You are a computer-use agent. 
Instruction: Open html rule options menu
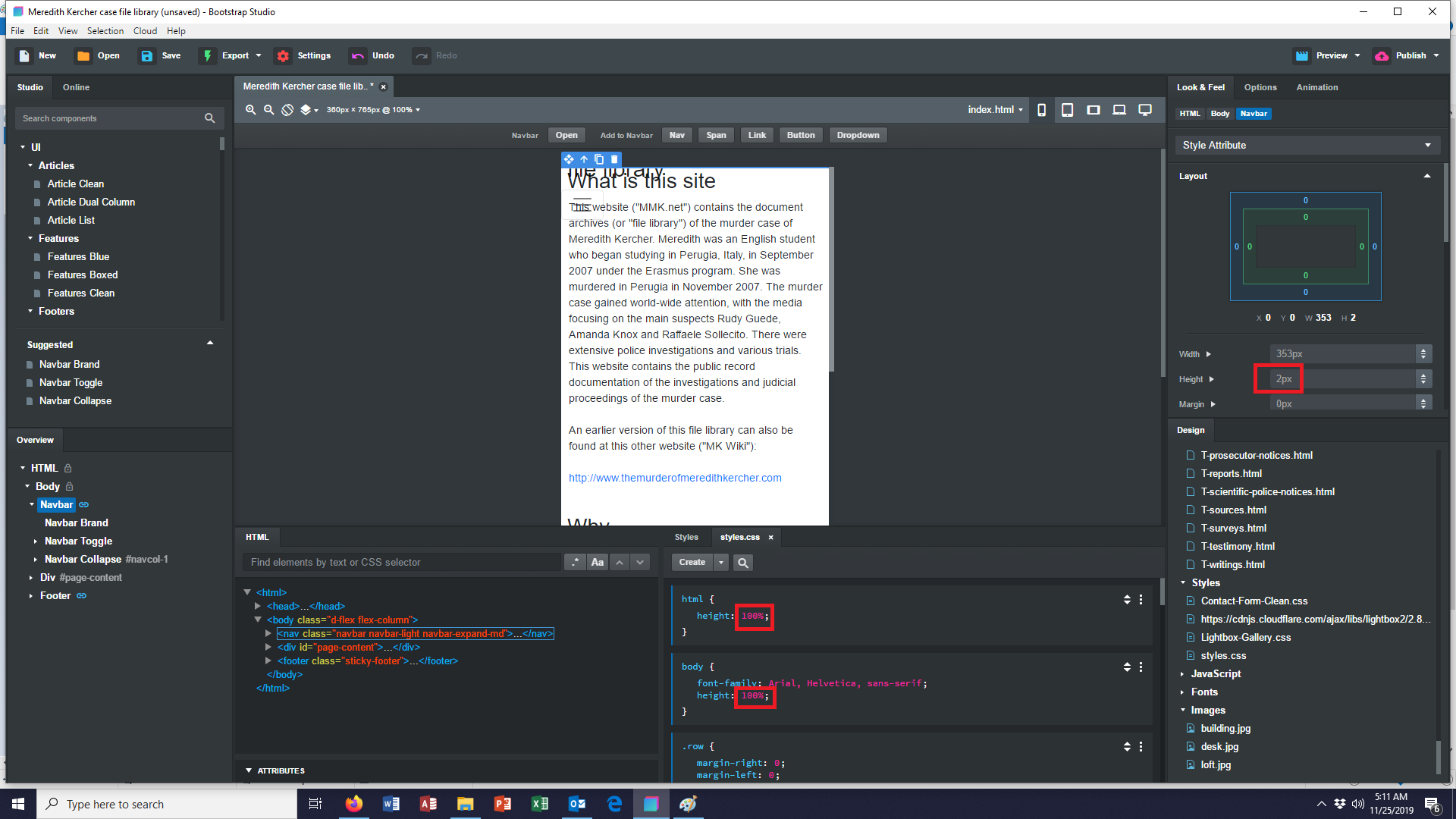1141,599
